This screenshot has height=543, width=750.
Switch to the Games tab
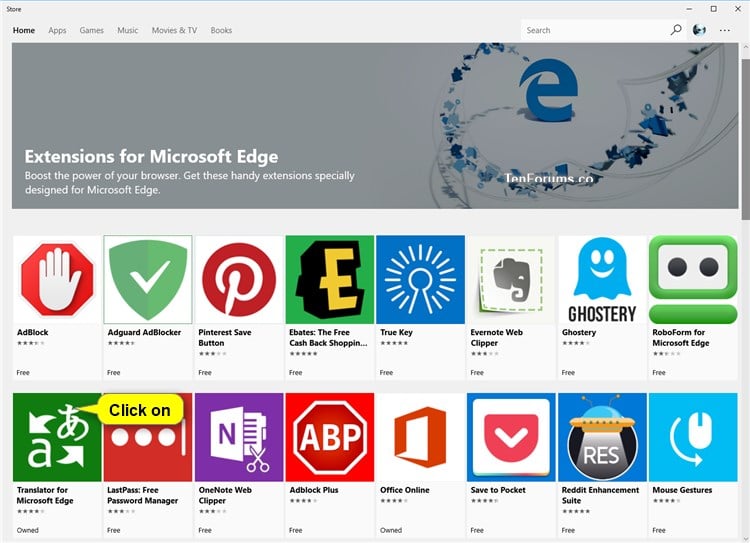tap(91, 30)
